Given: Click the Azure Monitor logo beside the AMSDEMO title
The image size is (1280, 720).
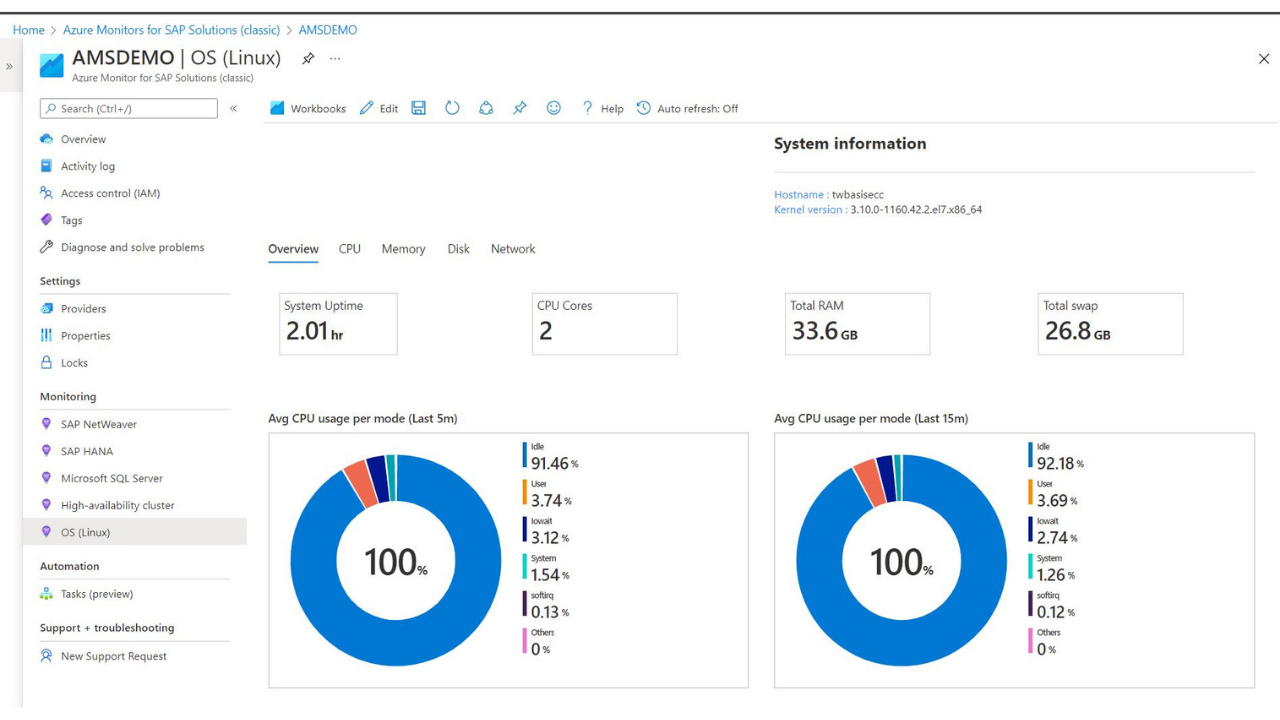Looking at the screenshot, I should tap(52, 65).
